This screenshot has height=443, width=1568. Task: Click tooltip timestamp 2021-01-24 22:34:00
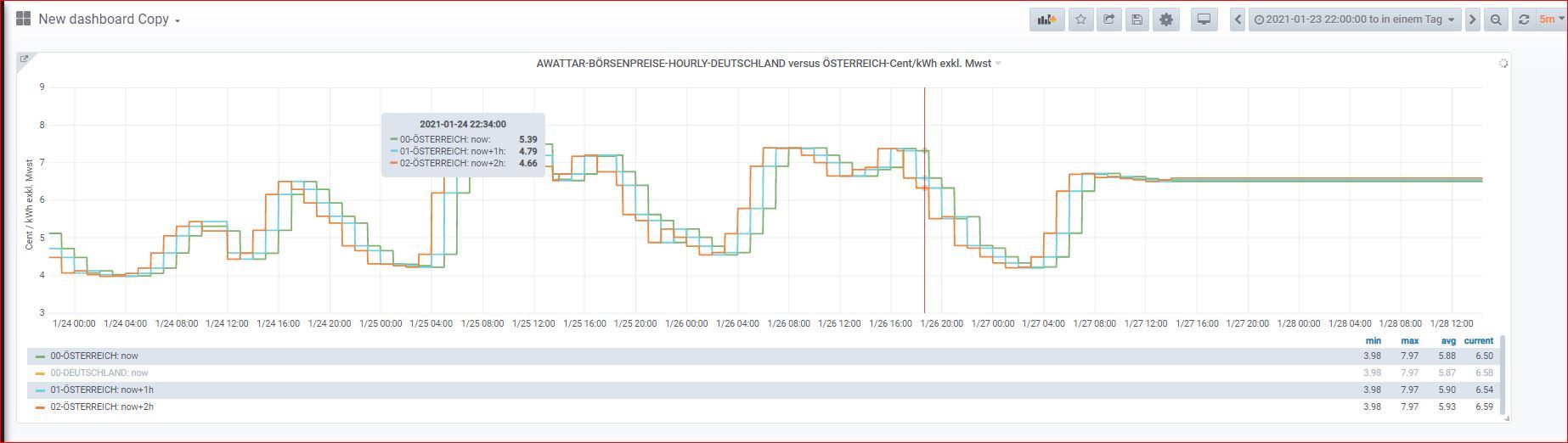click(x=463, y=125)
